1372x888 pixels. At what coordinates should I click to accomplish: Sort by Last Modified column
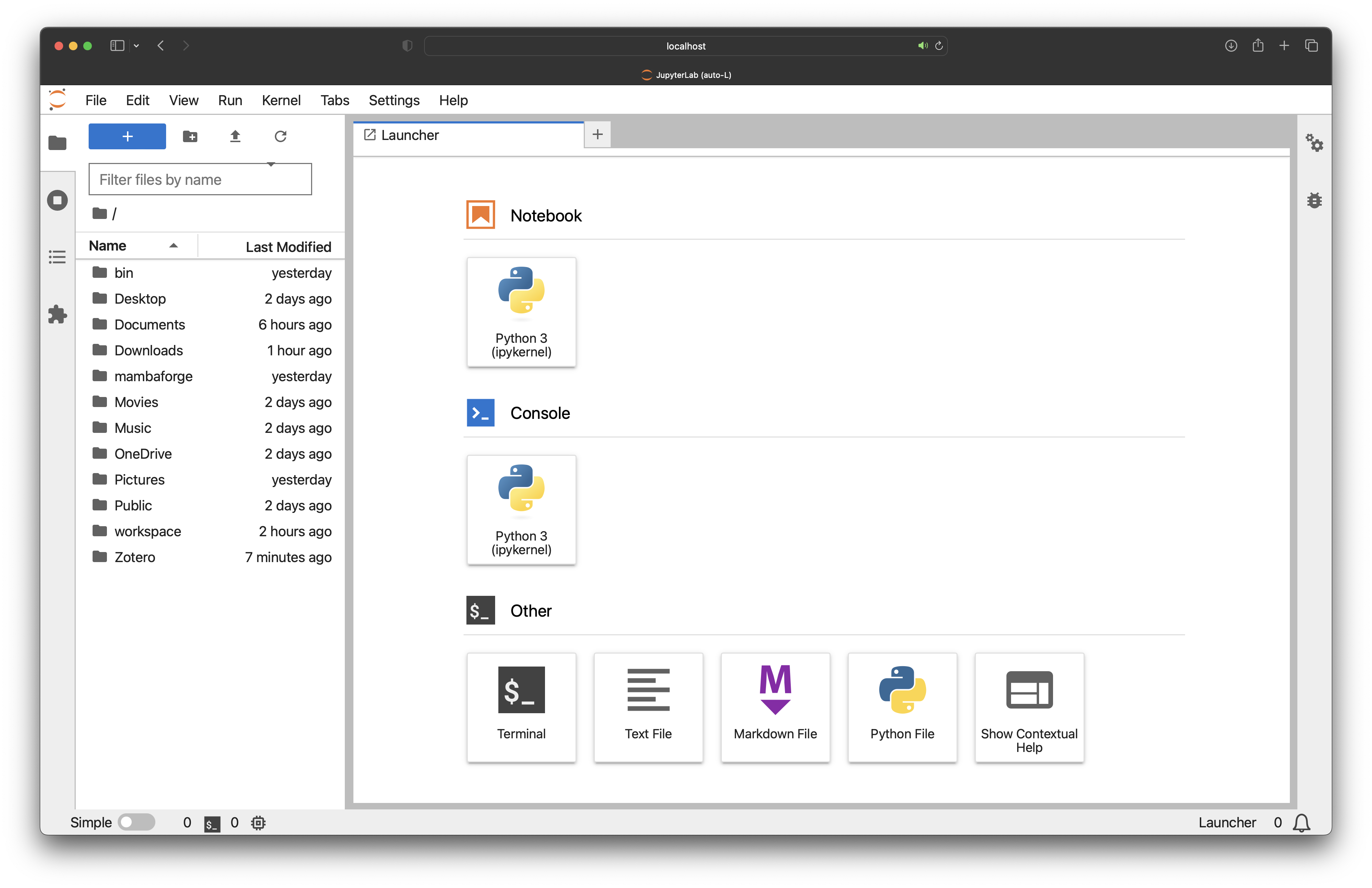point(272,247)
